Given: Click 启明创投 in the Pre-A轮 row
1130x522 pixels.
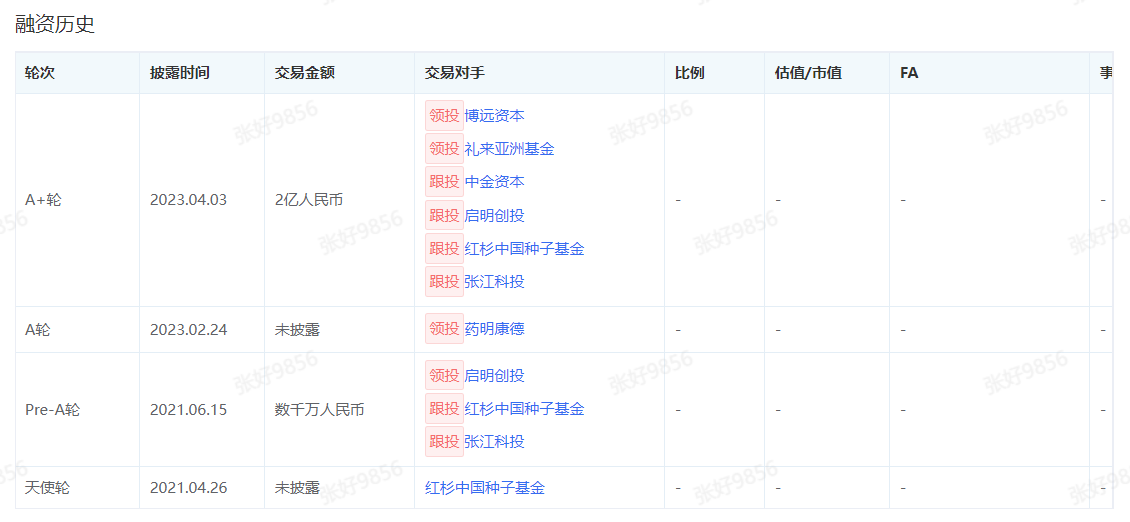Looking at the screenshot, I should point(494,376).
